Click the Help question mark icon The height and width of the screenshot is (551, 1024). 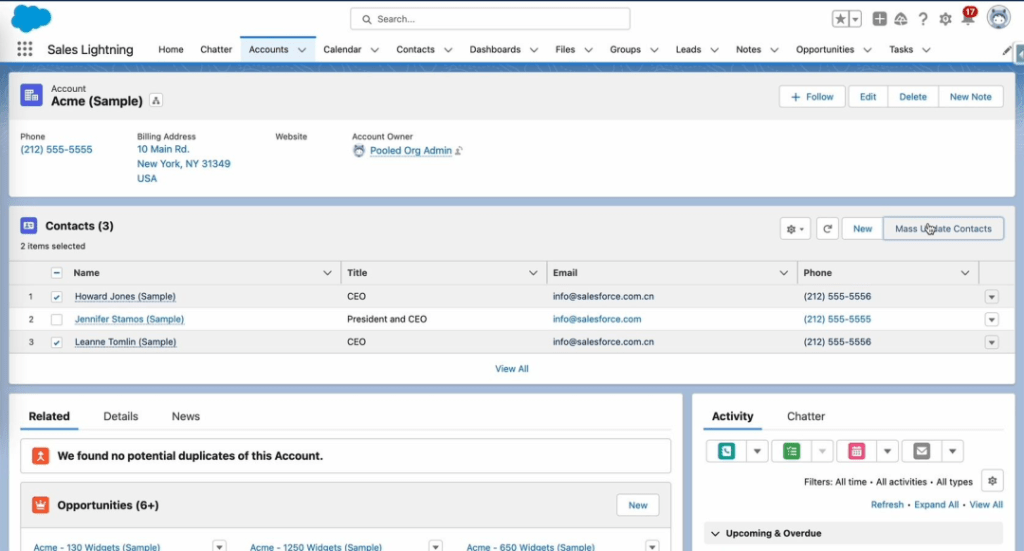click(x=923, y=19)
